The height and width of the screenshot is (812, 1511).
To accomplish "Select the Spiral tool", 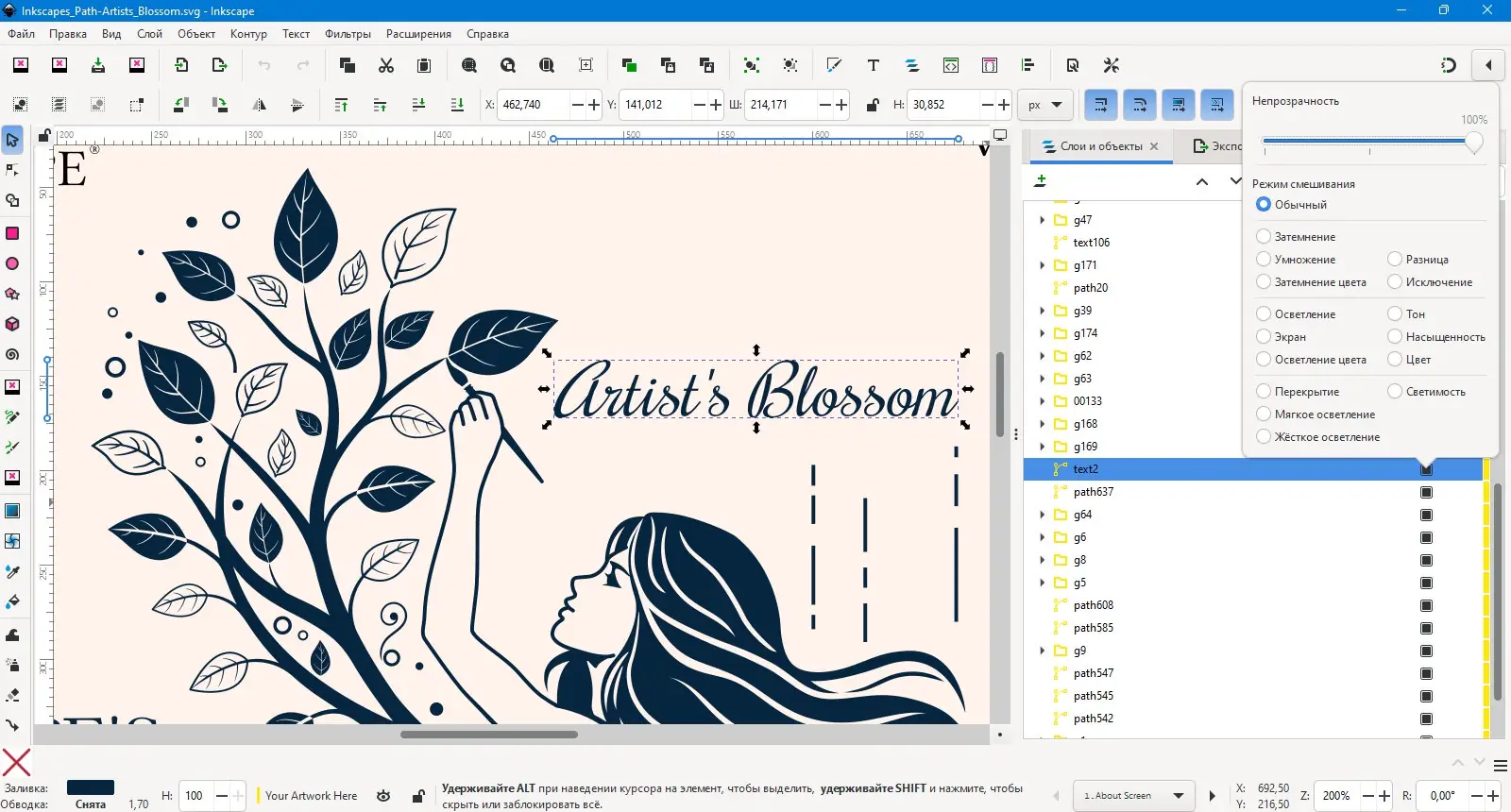I will point(12,355).
